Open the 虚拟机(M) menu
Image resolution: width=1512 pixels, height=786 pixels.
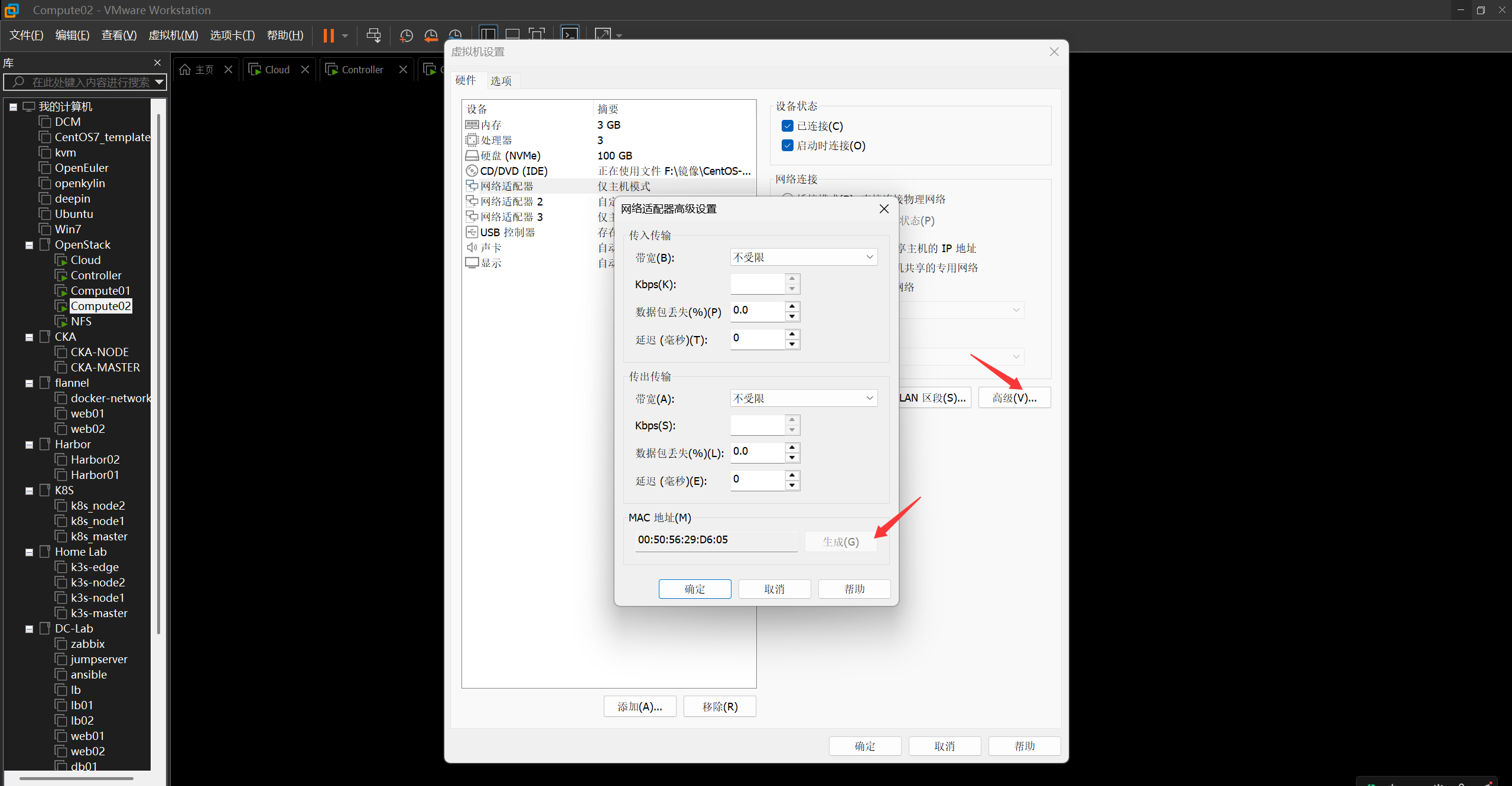[x=173, y=35]
